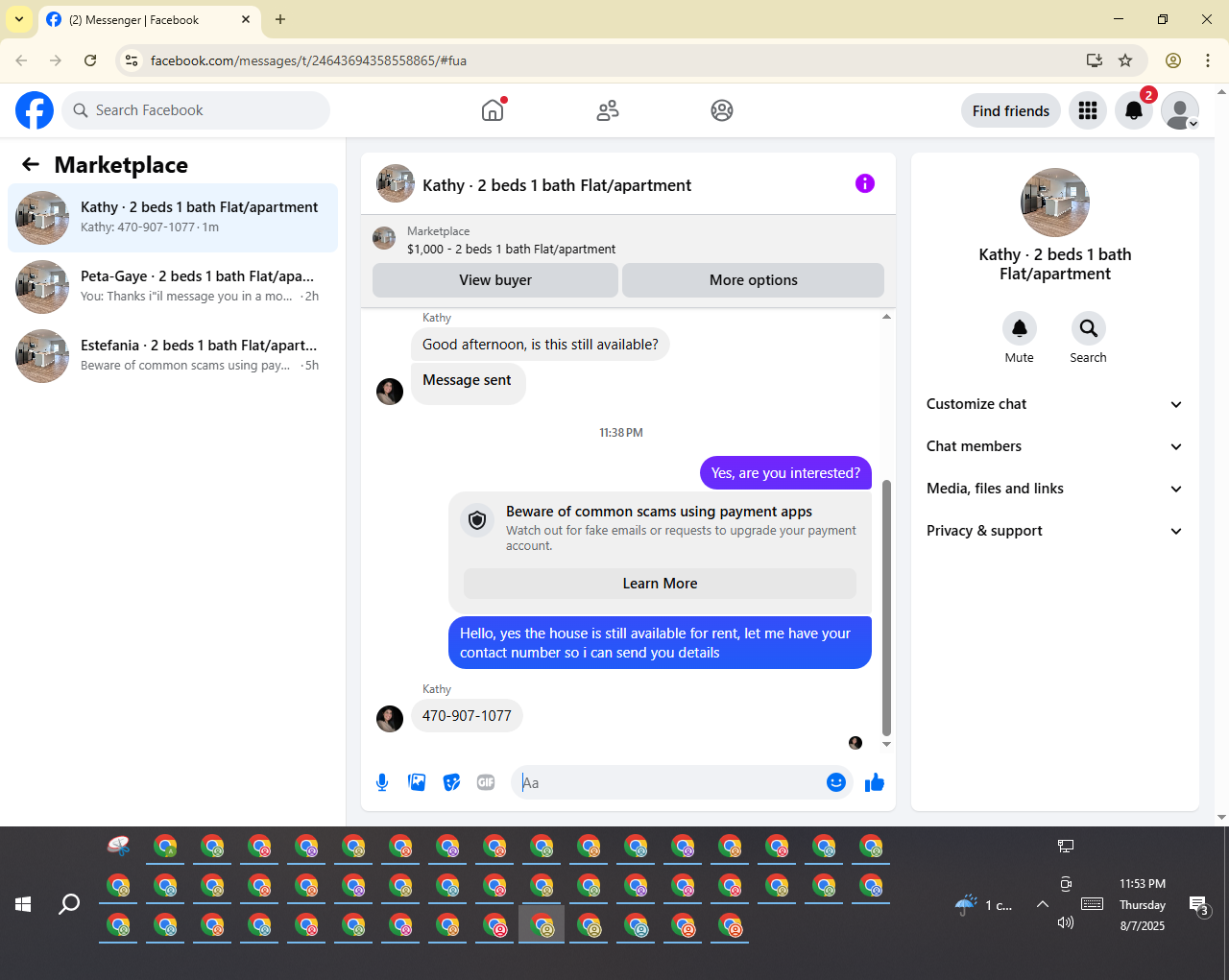Viewport: 1229px width, 980px height.
Task: Expand Customize chat section
Action: tap(1054, 404)
